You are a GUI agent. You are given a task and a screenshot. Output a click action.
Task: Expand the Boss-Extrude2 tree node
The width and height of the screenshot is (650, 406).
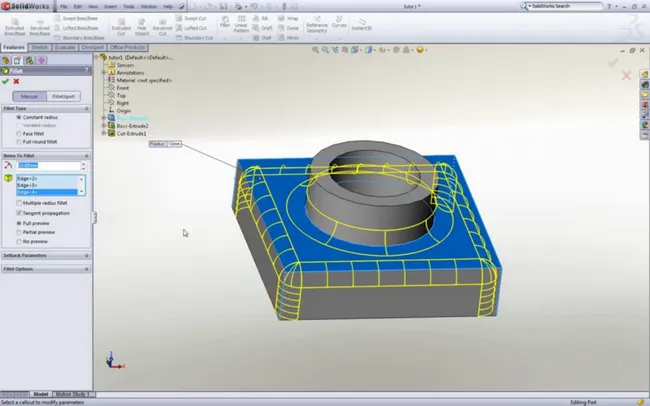[104, 126]
